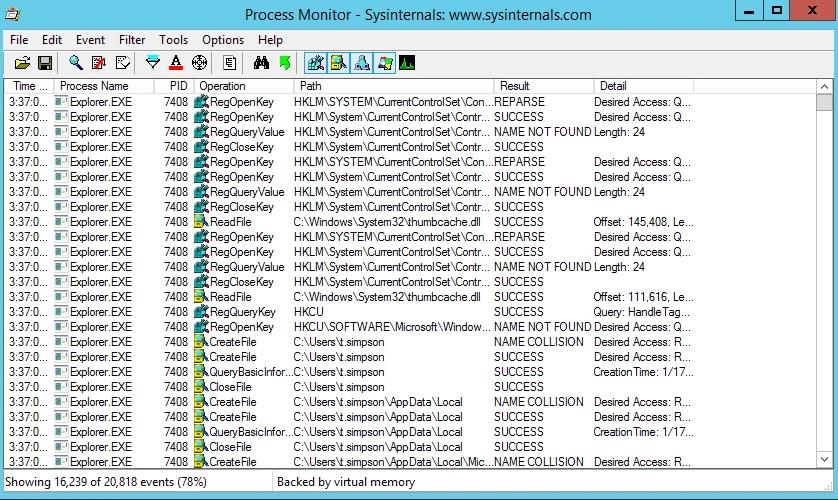
Task: Toggle Show Process and Thread Activity button
Action: point(385,63)
